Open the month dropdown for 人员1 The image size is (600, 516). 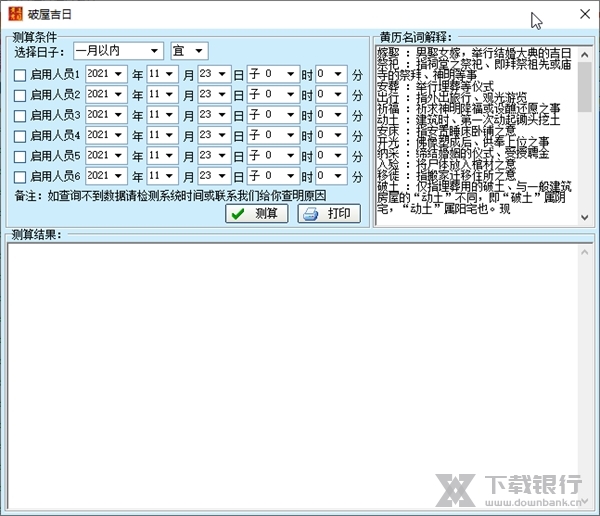(162, 74)
